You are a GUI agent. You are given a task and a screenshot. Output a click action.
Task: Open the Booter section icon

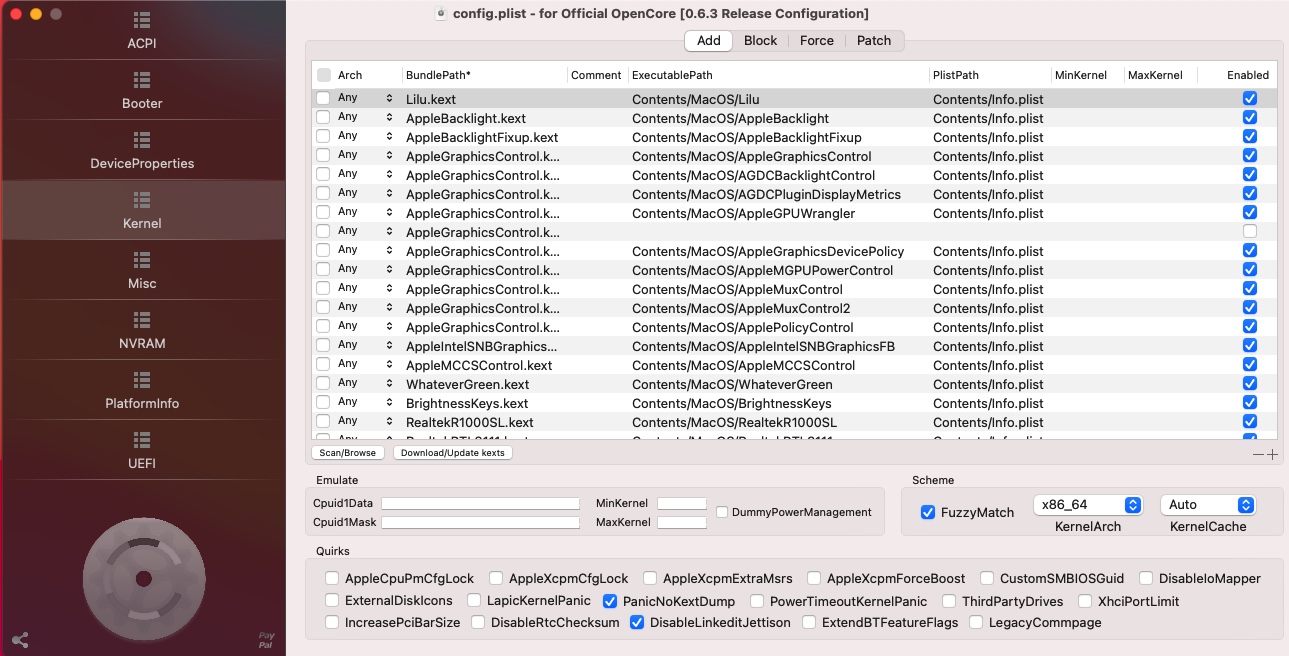pyautogui.click(x=142, y=80)
